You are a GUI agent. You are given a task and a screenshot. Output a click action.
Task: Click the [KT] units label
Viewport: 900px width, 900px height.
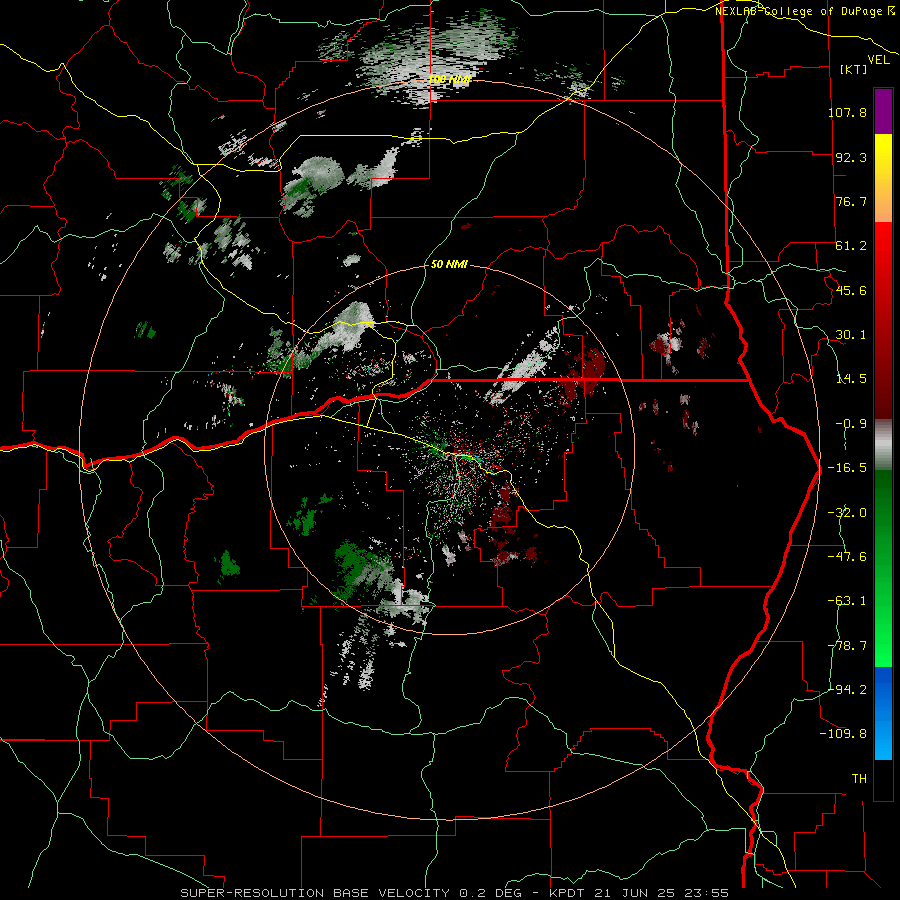pos(854,69)
